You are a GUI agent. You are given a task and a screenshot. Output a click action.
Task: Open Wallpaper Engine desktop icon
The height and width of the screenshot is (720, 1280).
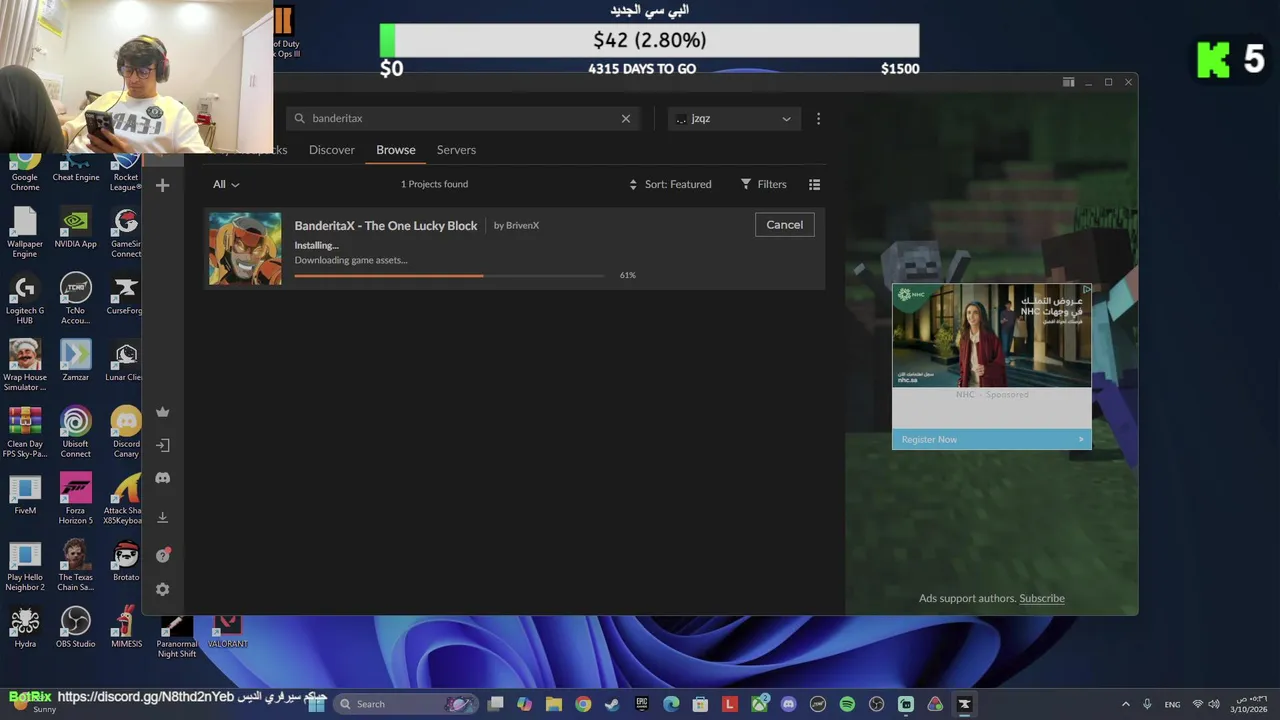tap(25, 232)
